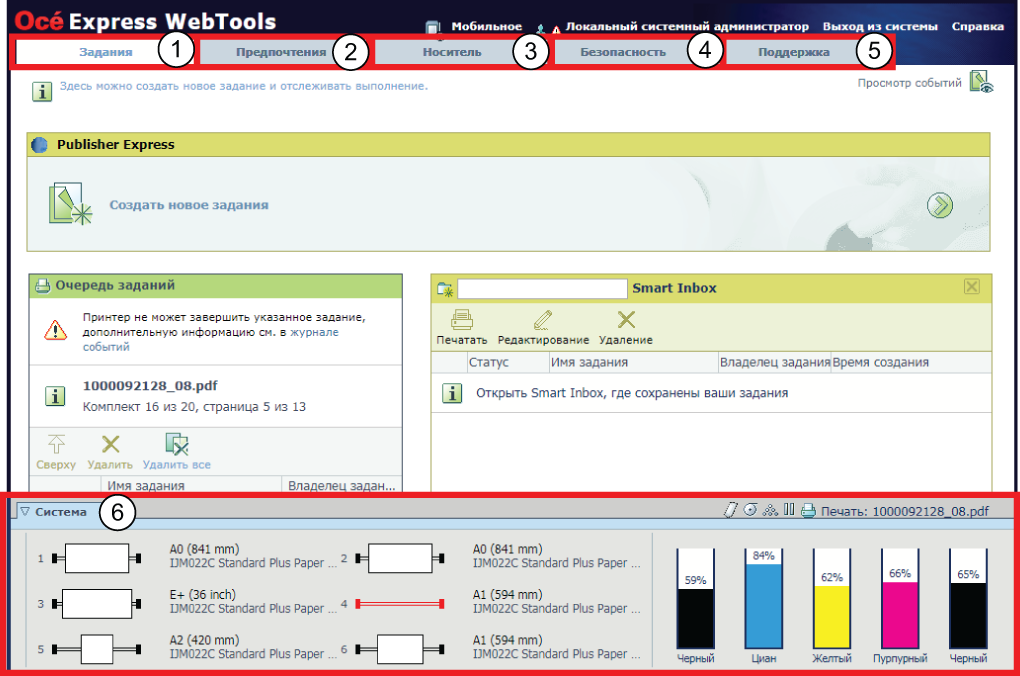This screenshot has width=1020, height=676.
Task: Click the Имя задания header in Очередь заданий
Action: click(x=146, y=485)
